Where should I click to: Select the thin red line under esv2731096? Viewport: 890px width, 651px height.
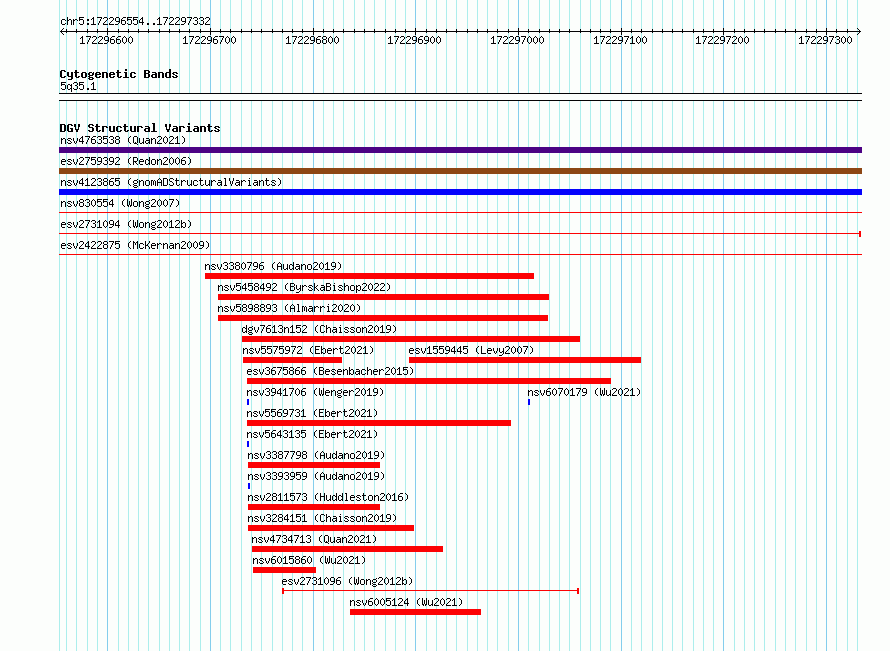coord(431,591)
